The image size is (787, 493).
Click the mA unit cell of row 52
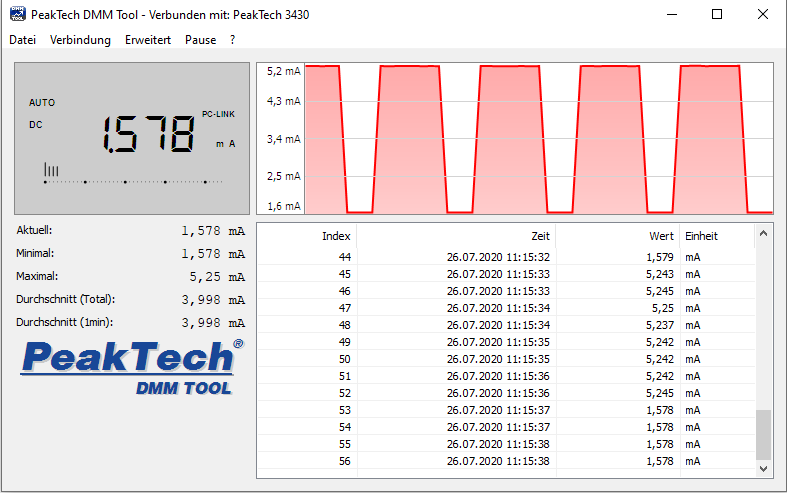click(693, 394)
